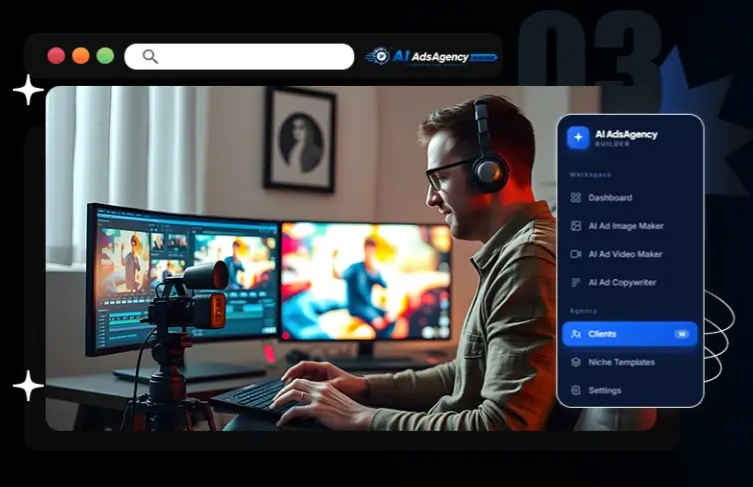Click the red close window dot
The height and width of the screenshot is (487, 753).
[56, 56]
